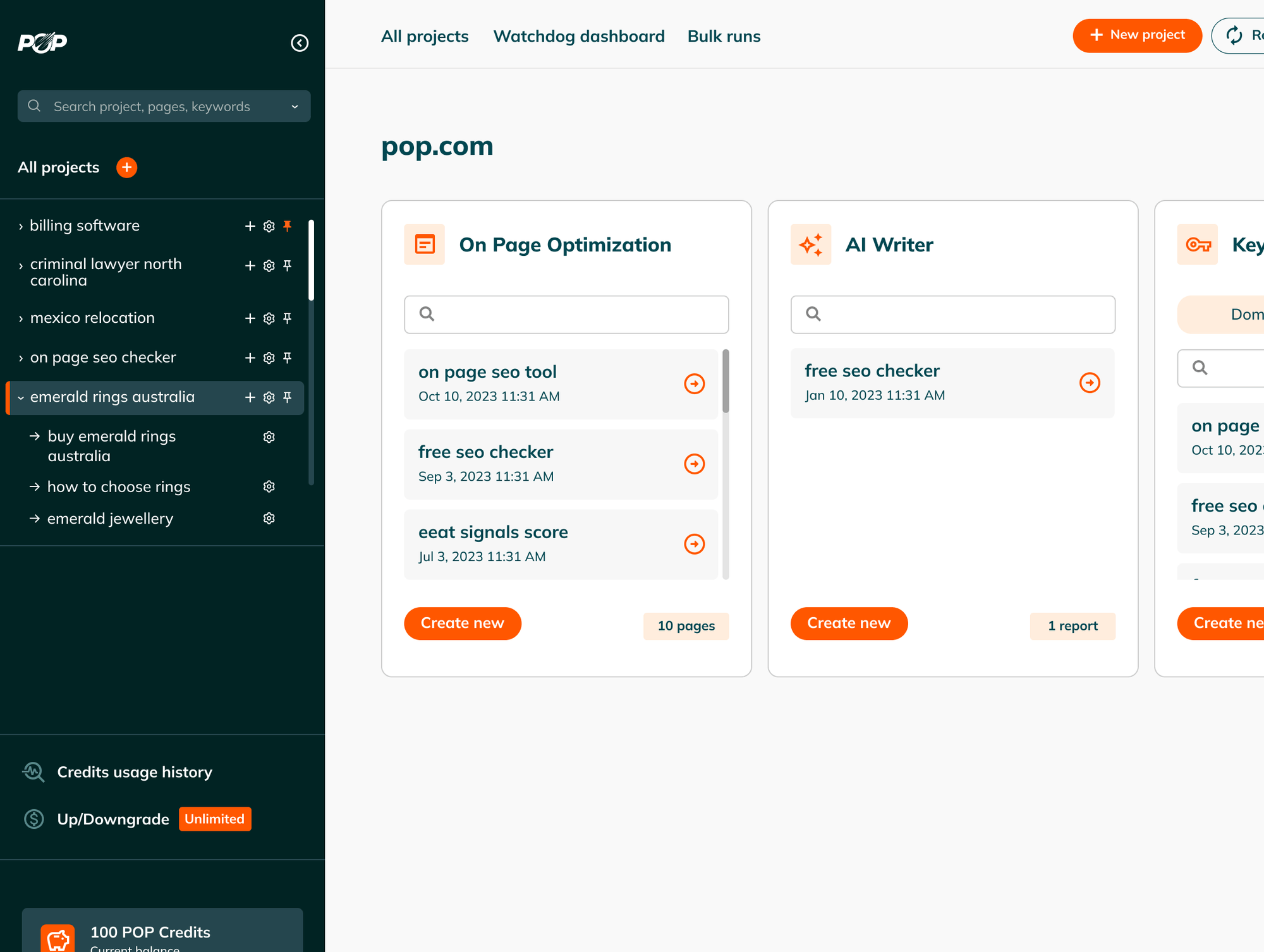Collapse the sidebar using the chevron circle icon
The image size is (1264, 952).
click(300, 43)
